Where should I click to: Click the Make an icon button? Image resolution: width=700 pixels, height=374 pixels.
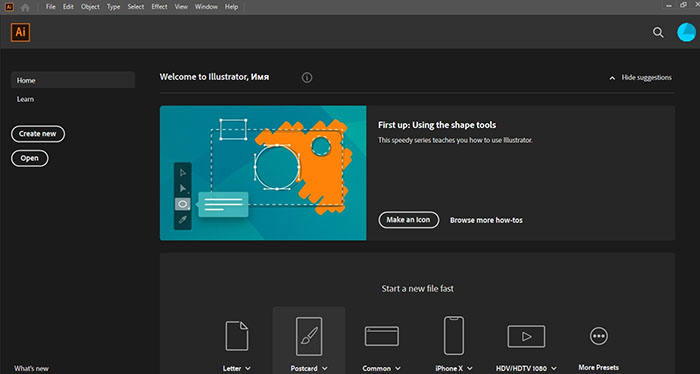click(408, 220)
